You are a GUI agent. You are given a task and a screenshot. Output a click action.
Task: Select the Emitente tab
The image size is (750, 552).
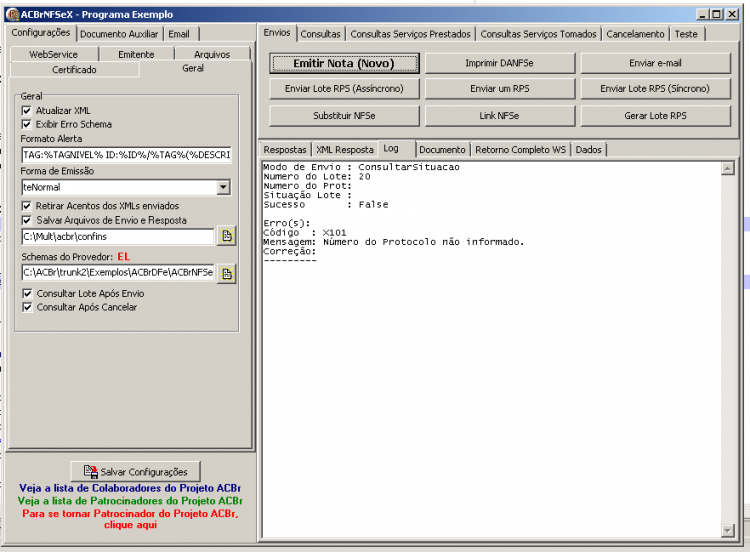136,54
